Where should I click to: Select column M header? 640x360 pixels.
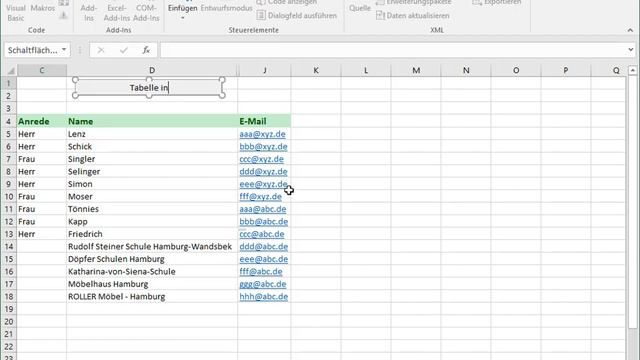coord(416,71)
